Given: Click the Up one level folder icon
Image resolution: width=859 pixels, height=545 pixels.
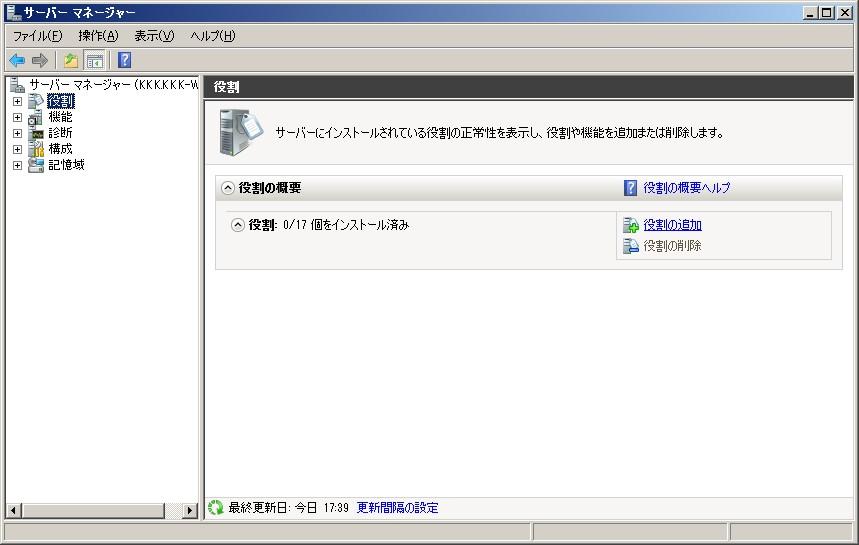Looking at the screenshot, I should pos(71,61).
